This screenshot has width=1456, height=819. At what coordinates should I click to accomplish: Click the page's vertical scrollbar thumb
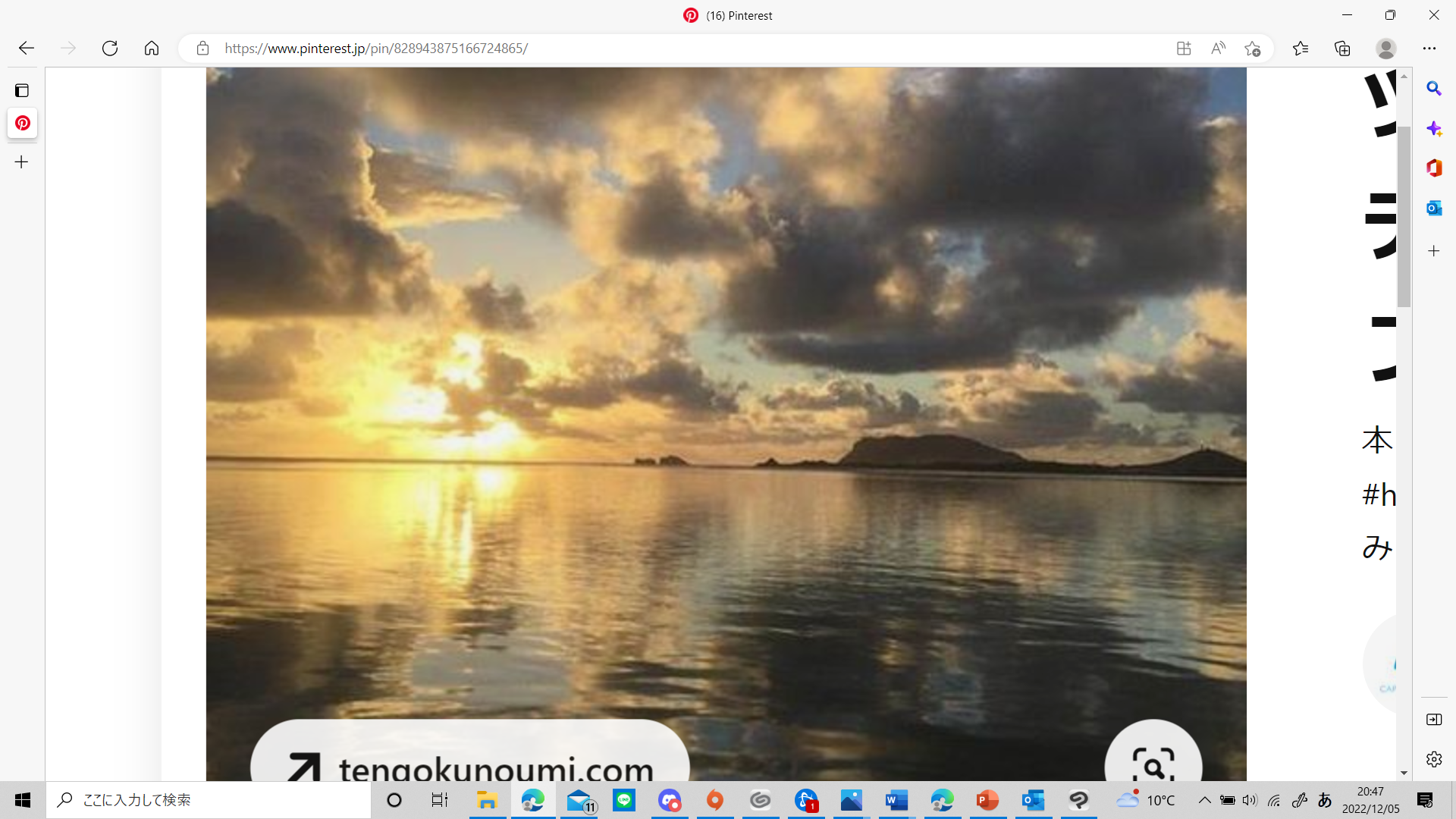[1404, 216]
